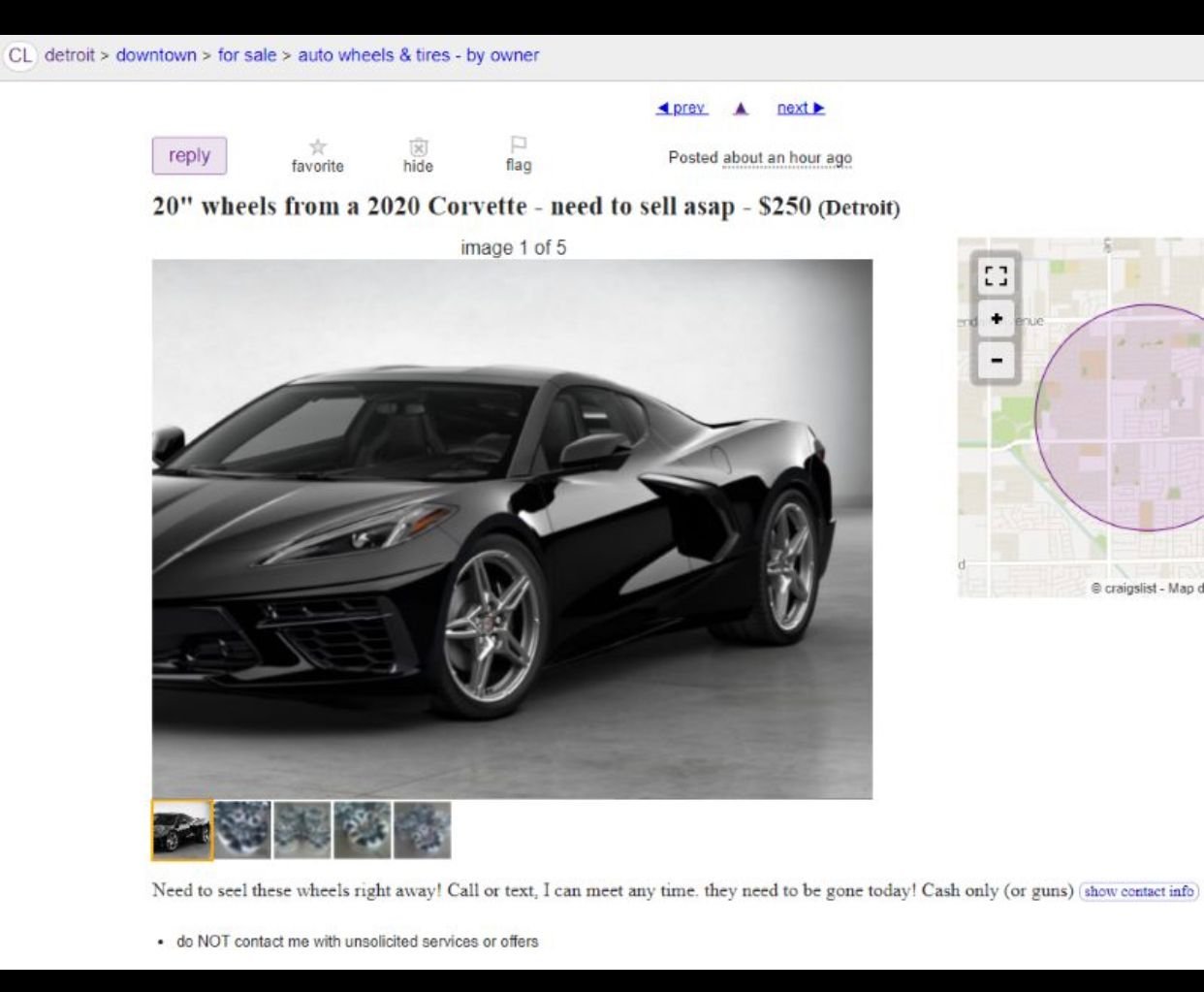Go to the previous posting

(681, 108)
